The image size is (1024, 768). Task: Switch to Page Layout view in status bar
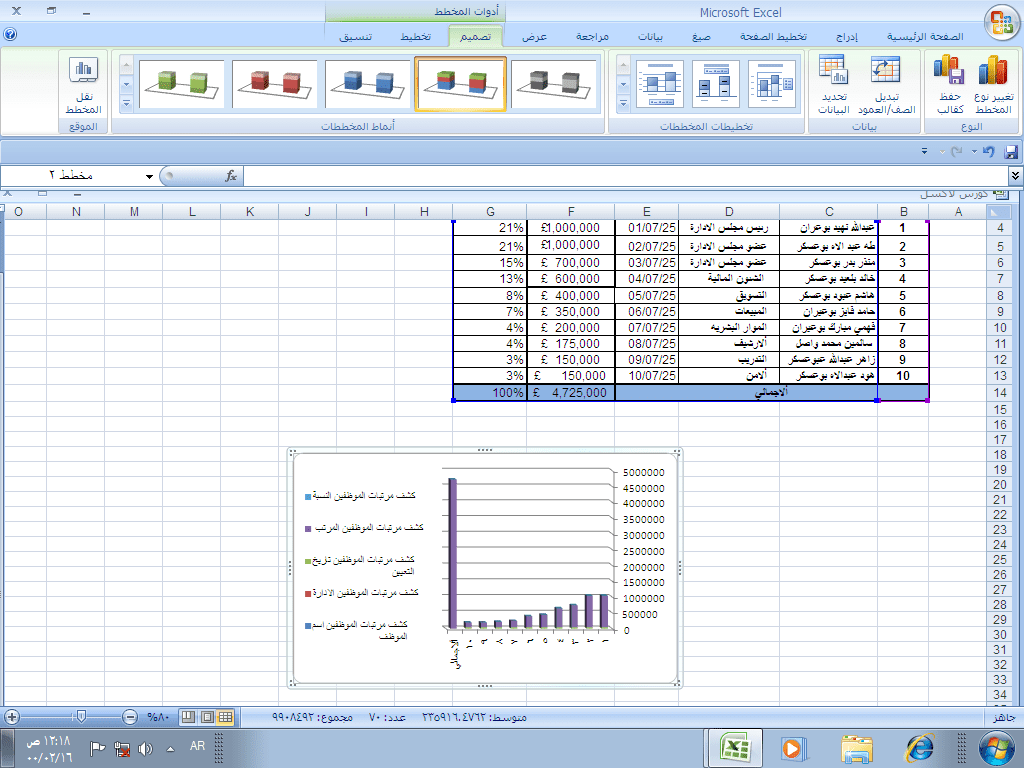[207, 717]
